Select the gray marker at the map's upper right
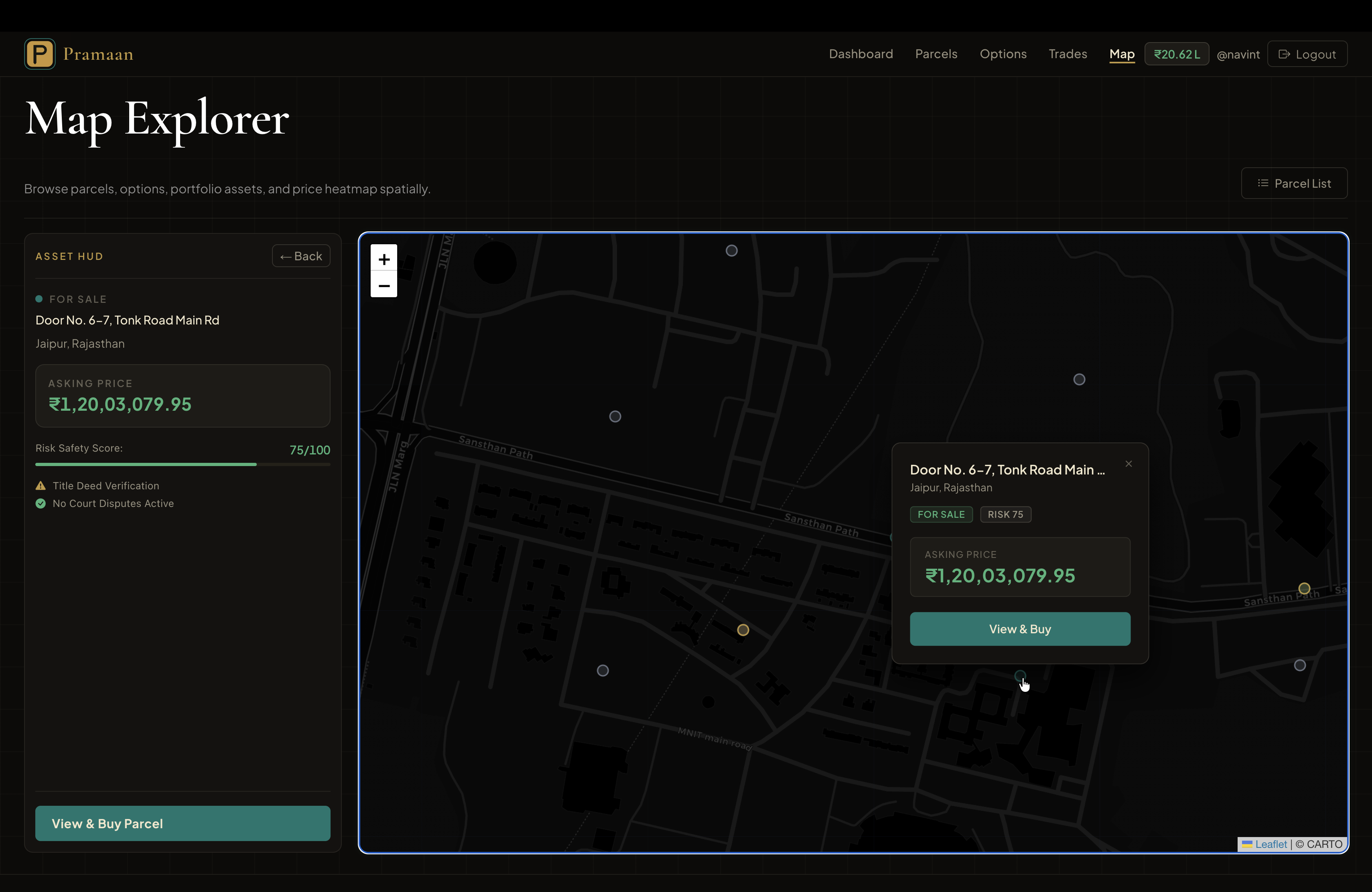1372x892 pixels. (1079, 379)
